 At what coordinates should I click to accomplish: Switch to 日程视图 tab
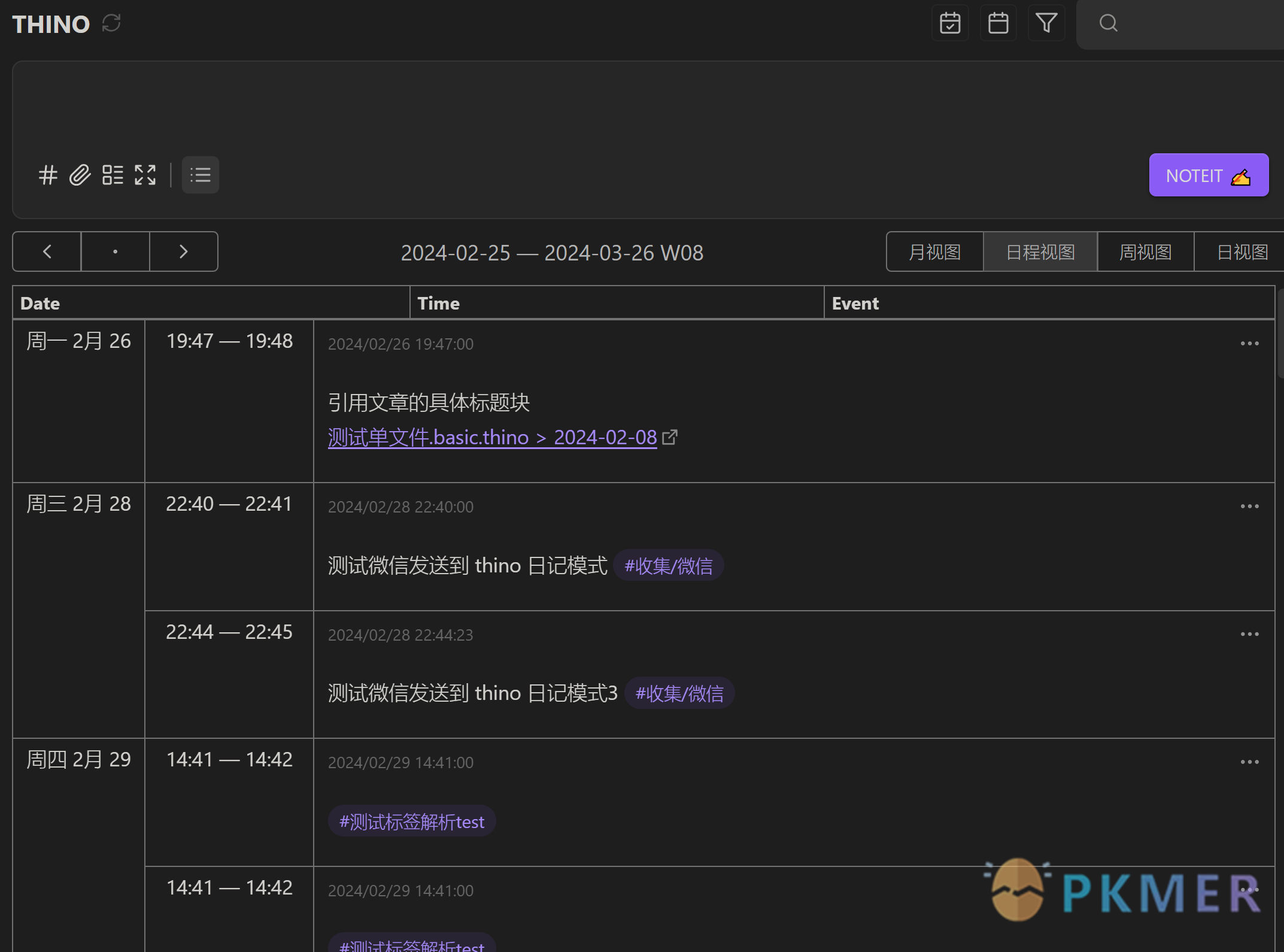[1040, 252]
